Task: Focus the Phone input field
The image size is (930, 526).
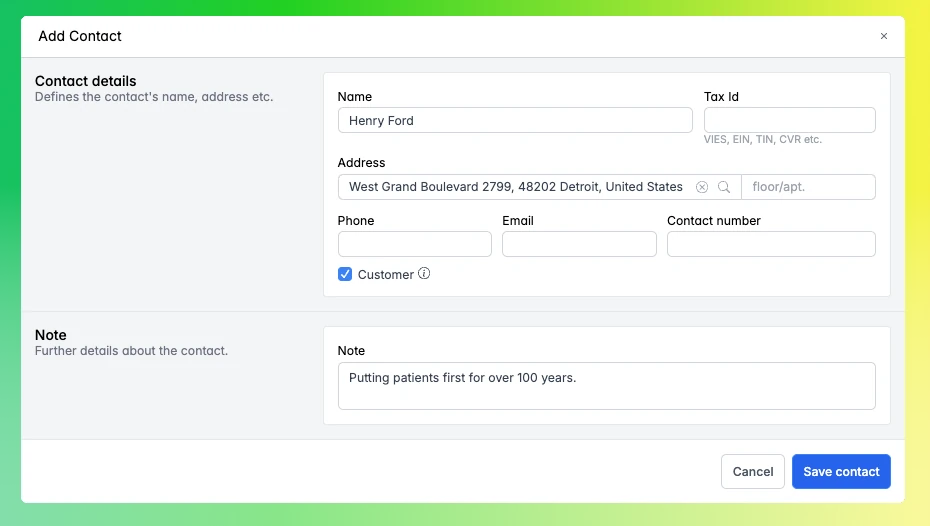Action: (x=414, y=244)
